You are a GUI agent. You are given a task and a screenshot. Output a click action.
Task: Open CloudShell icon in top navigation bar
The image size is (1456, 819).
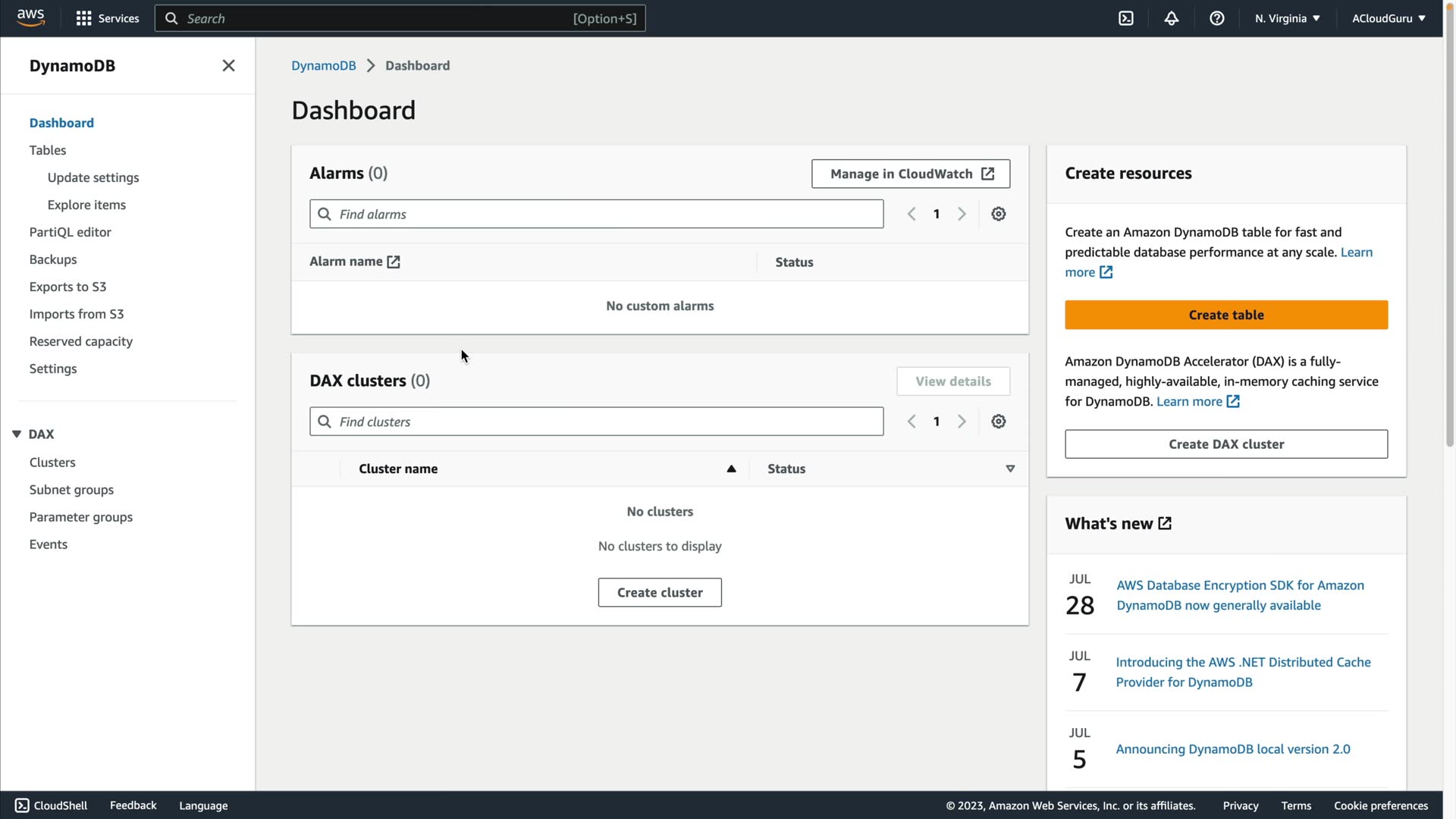point(1126,18)
